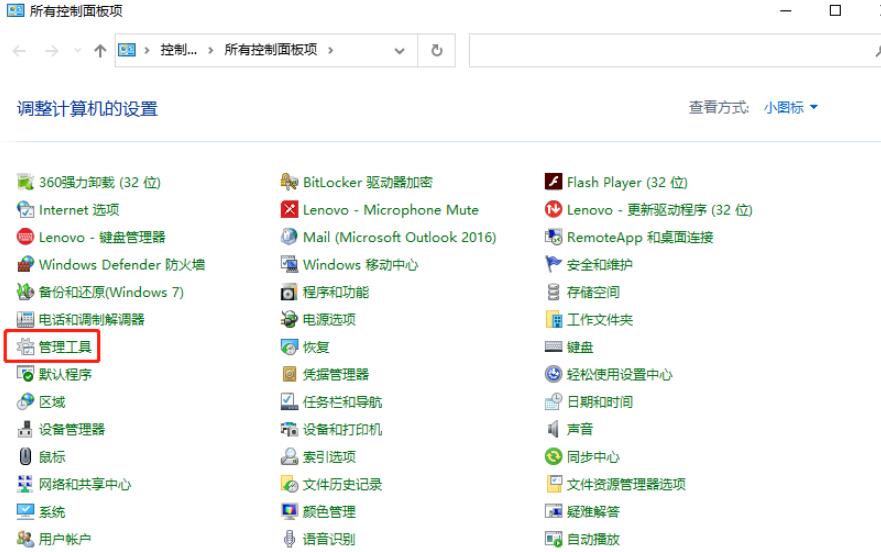Open the 存储空间 icon
The width and height of the screenshot is (881, 552).
(553, 292)
